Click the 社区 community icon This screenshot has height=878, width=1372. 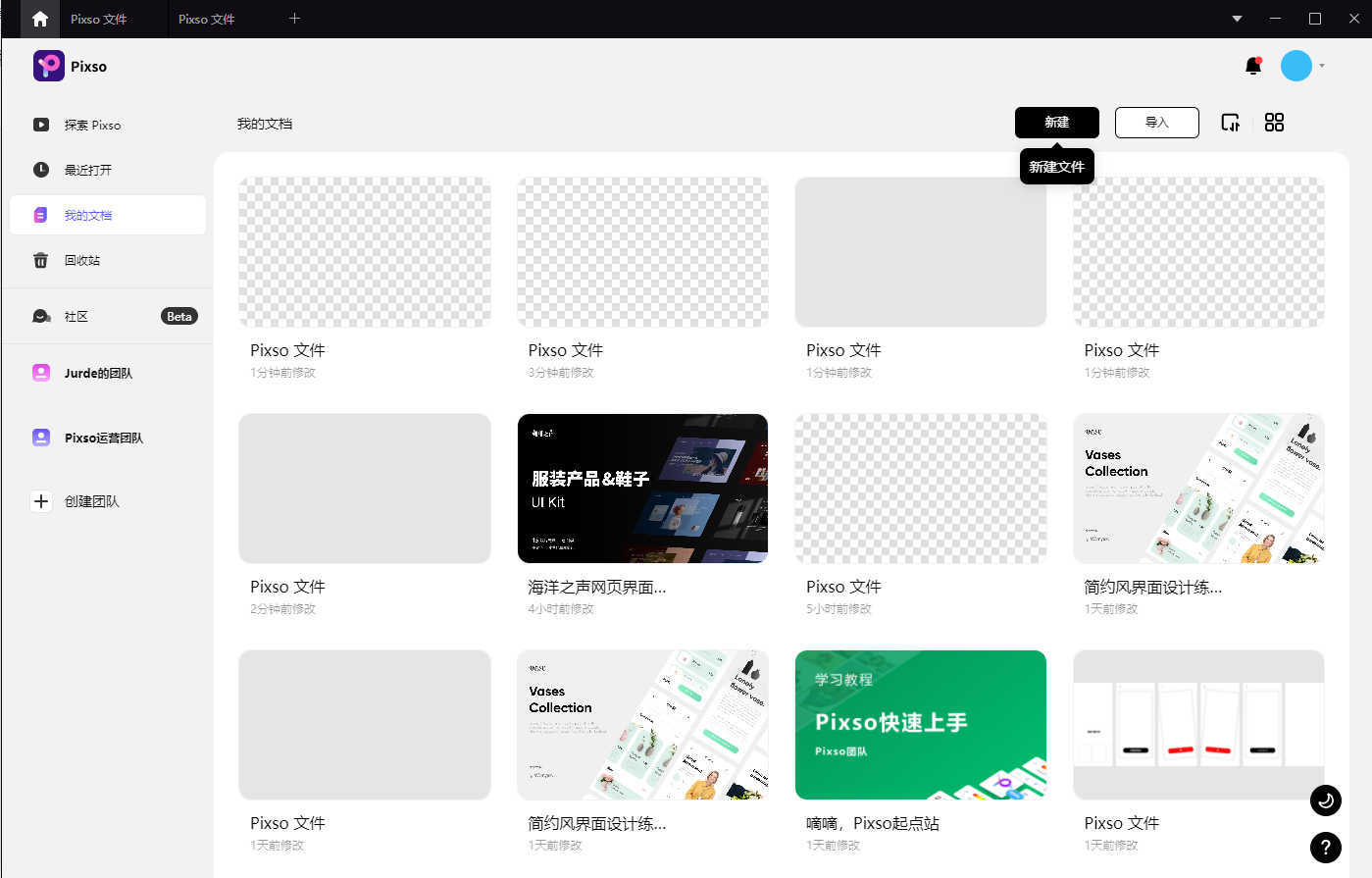41,316
